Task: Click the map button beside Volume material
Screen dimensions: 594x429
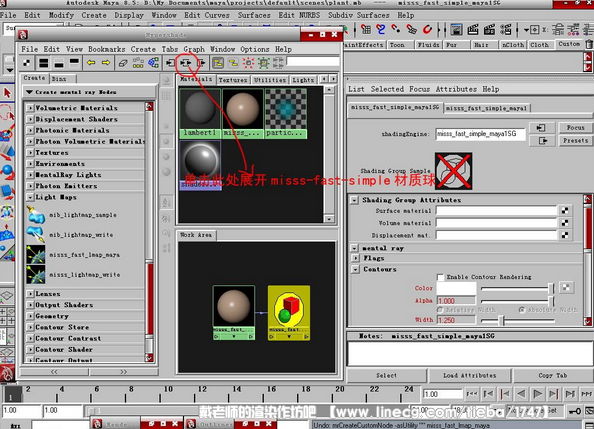Action: pos(565,223)
